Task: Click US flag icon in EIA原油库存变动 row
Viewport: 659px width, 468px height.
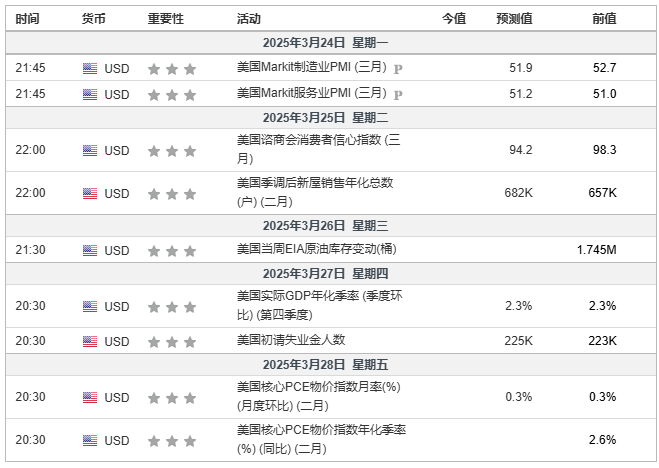Action: click(x=90, y=249)
